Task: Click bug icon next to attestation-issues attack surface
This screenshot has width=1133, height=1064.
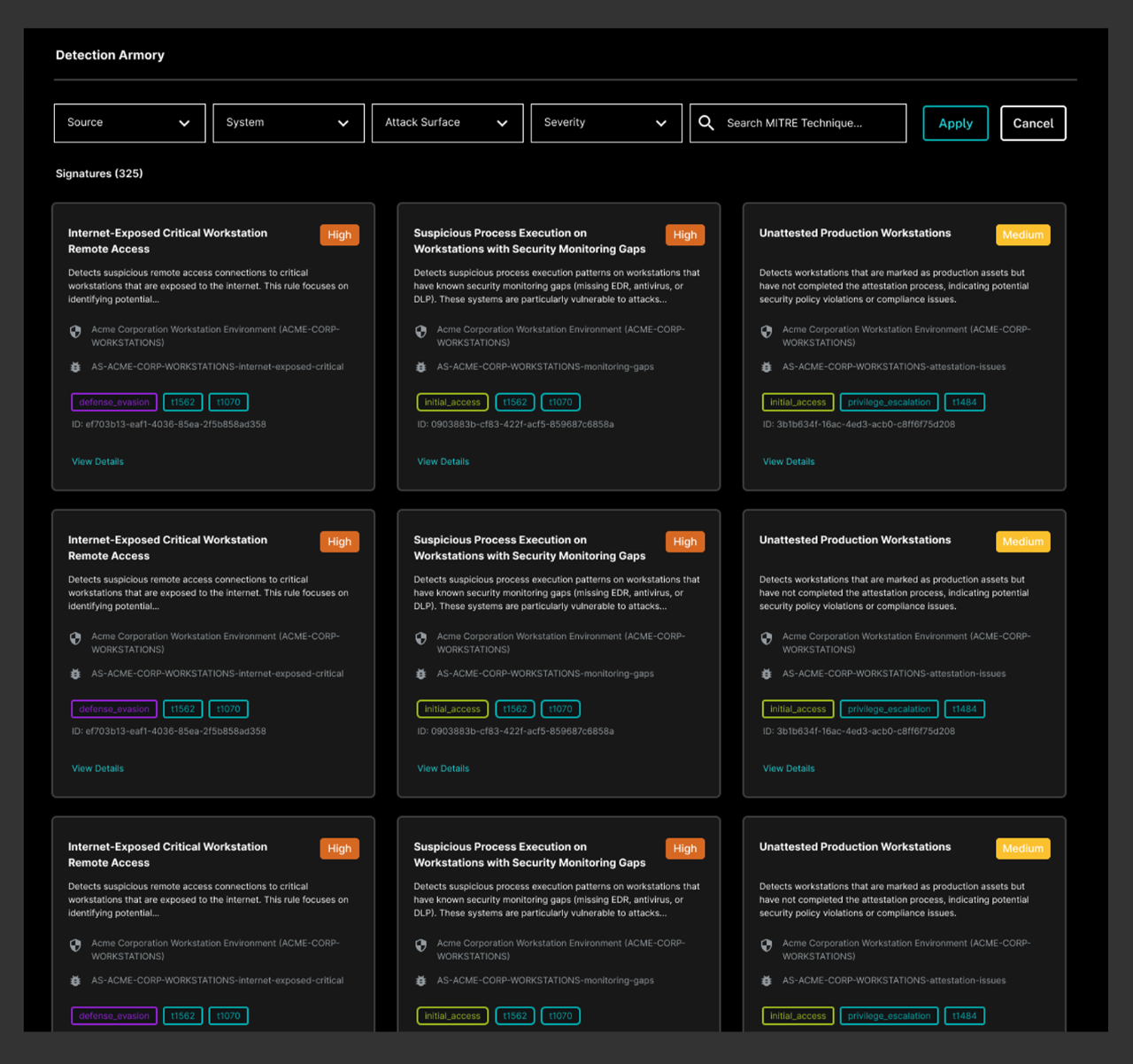Action: tap(766, 367)
